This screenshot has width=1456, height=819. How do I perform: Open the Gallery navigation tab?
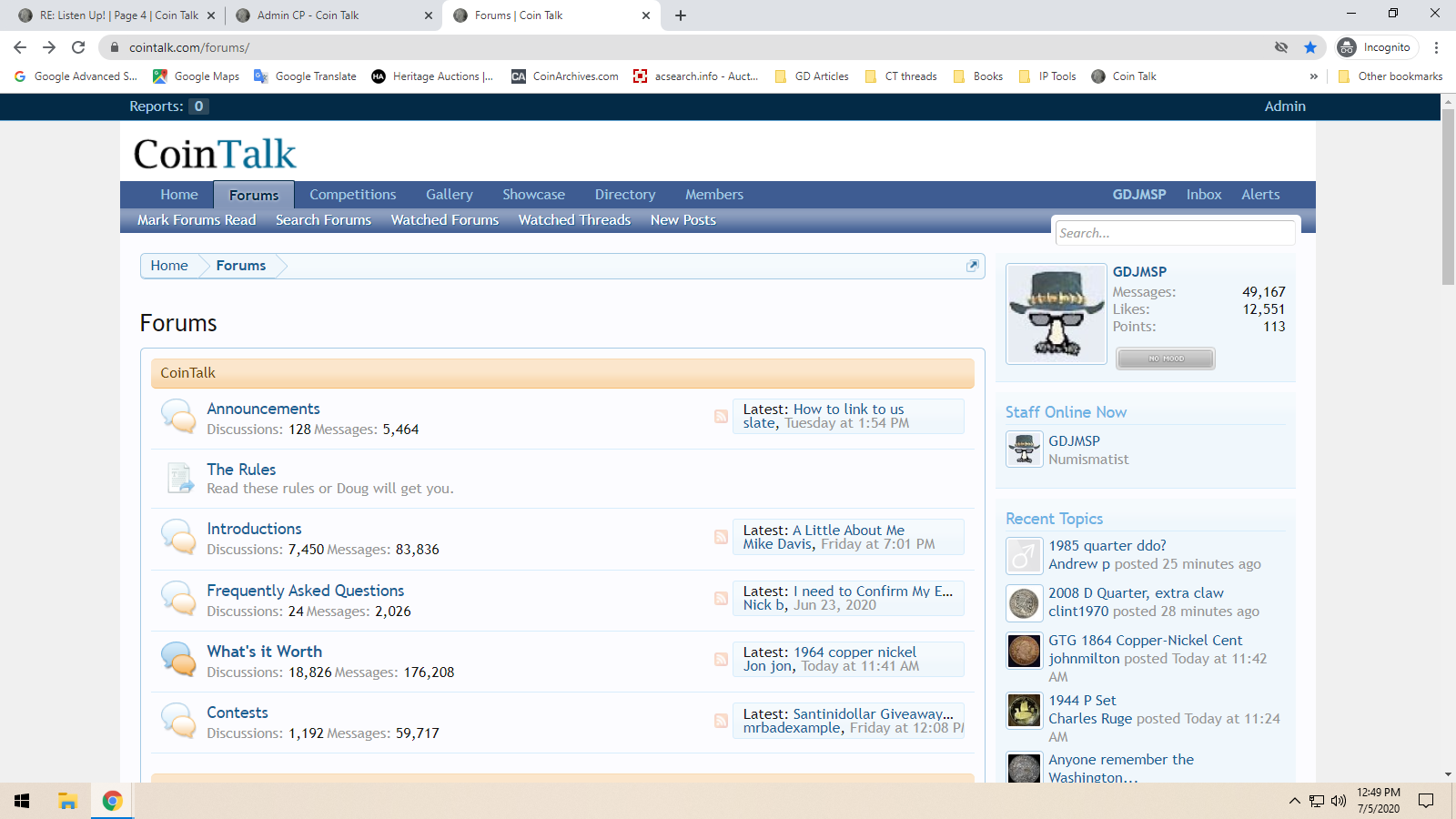pyautogui.click(x=450, y=195)
